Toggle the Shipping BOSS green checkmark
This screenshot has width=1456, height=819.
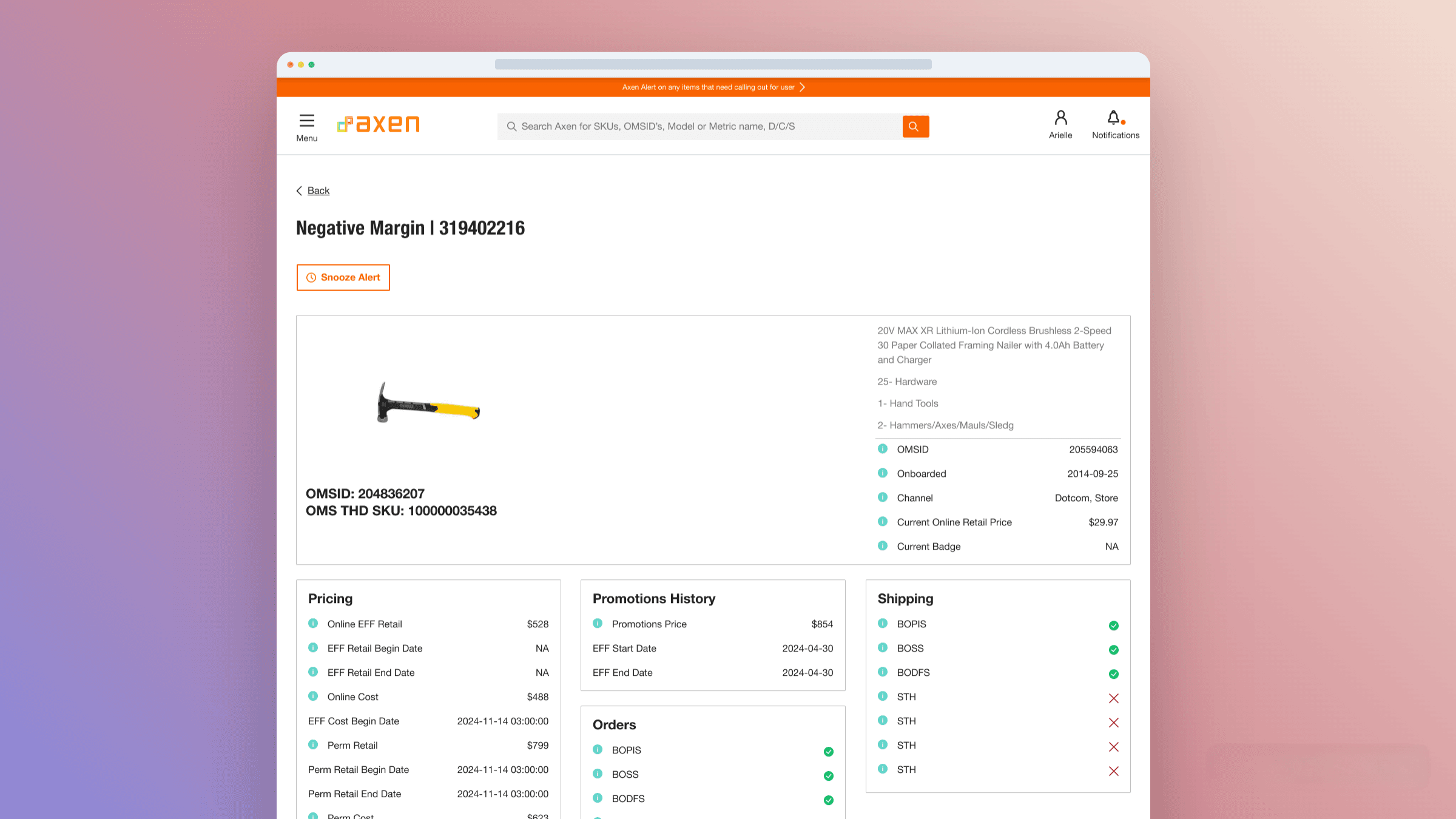point(1114,650)
